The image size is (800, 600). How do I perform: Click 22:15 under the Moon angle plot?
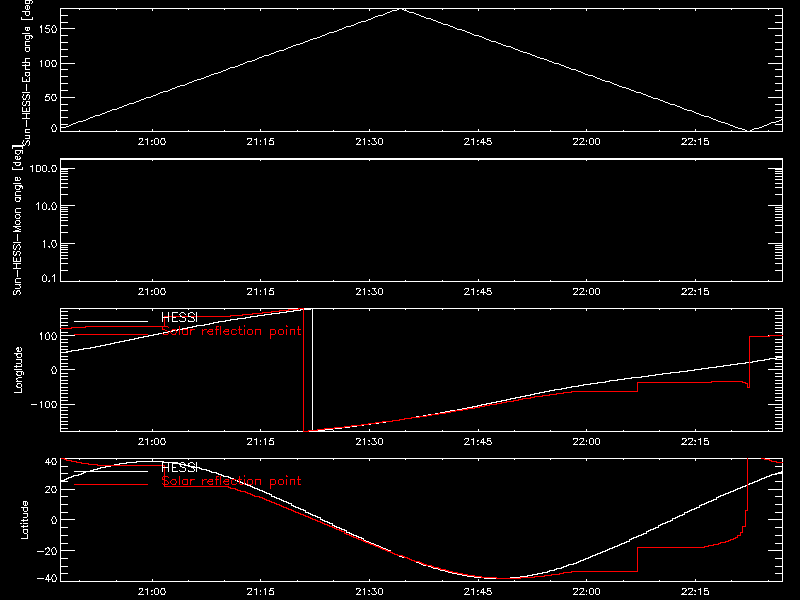pyautogui.click(x=695, y=292)
